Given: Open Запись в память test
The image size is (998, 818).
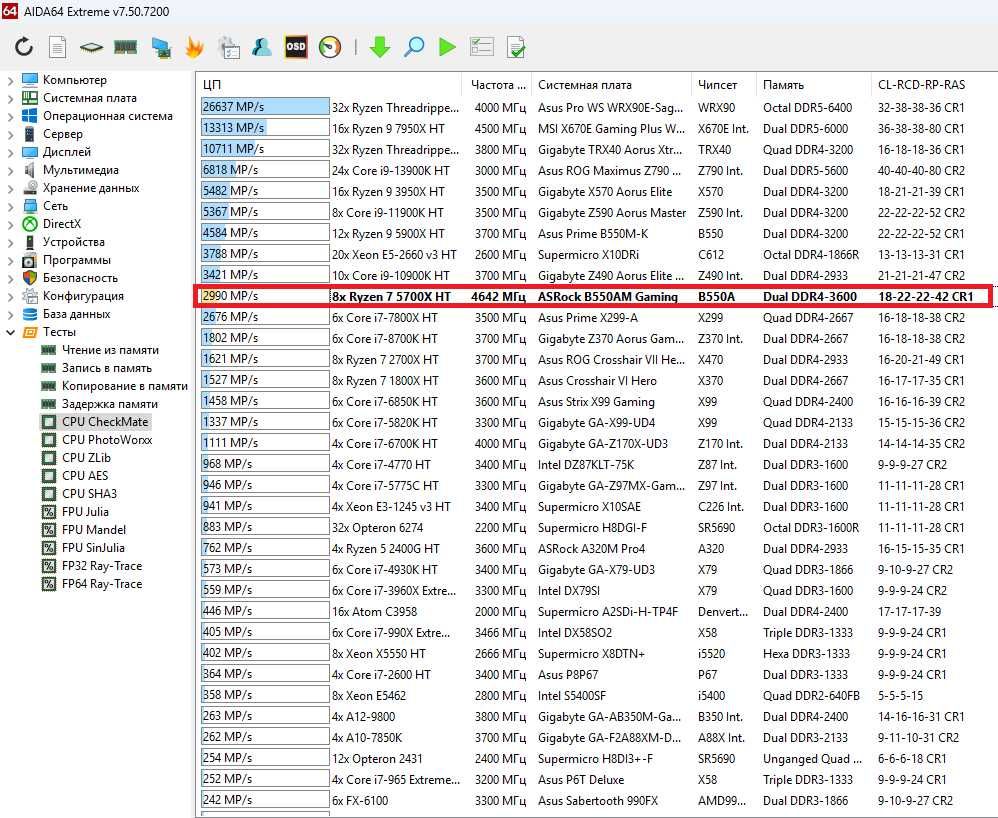Looking at the screenshot, I should pos(106,368).
